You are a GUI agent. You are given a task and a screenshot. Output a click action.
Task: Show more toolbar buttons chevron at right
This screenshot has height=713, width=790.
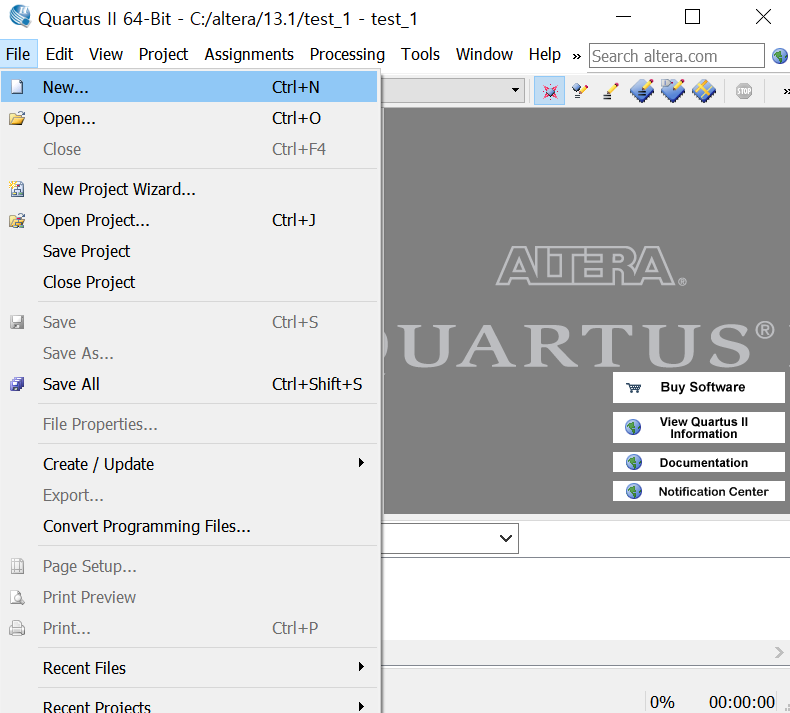coord(786,91)
